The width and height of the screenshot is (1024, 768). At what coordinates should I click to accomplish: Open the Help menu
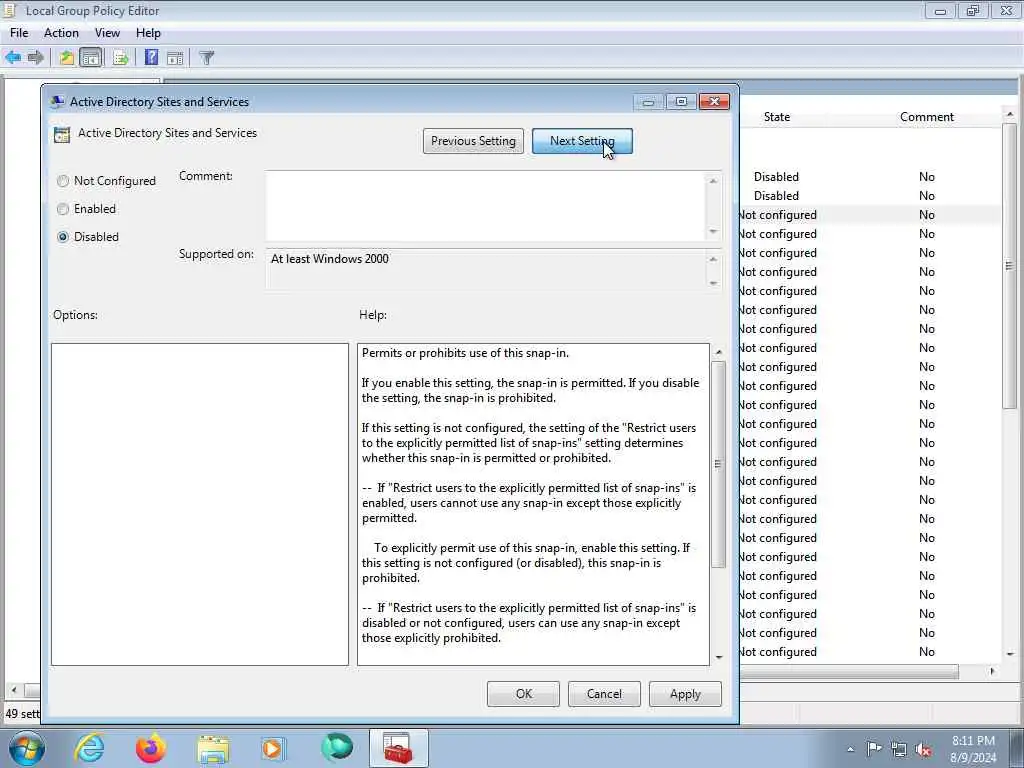point(148,33)
